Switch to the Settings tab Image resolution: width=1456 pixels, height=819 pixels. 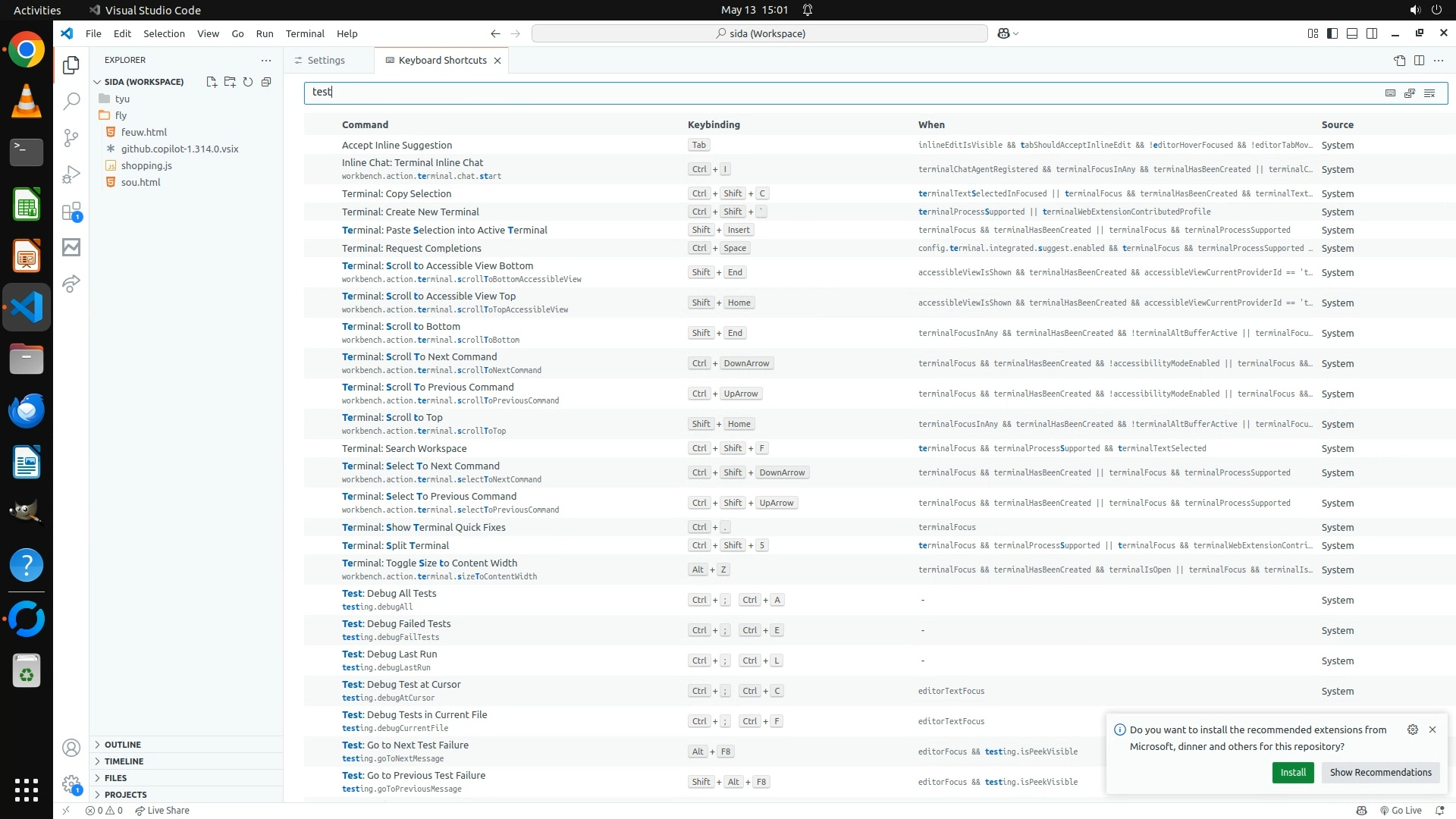pyautogui.click(x=326, y=61)
